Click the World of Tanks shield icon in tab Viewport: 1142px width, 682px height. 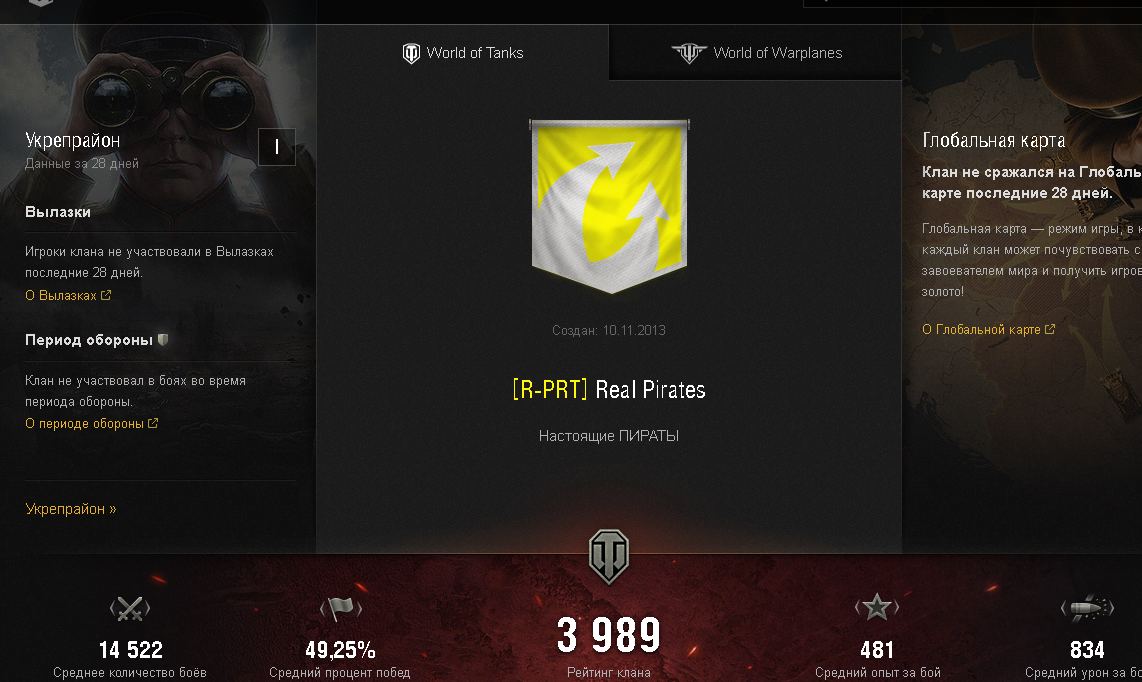click(x=411, y=53)
